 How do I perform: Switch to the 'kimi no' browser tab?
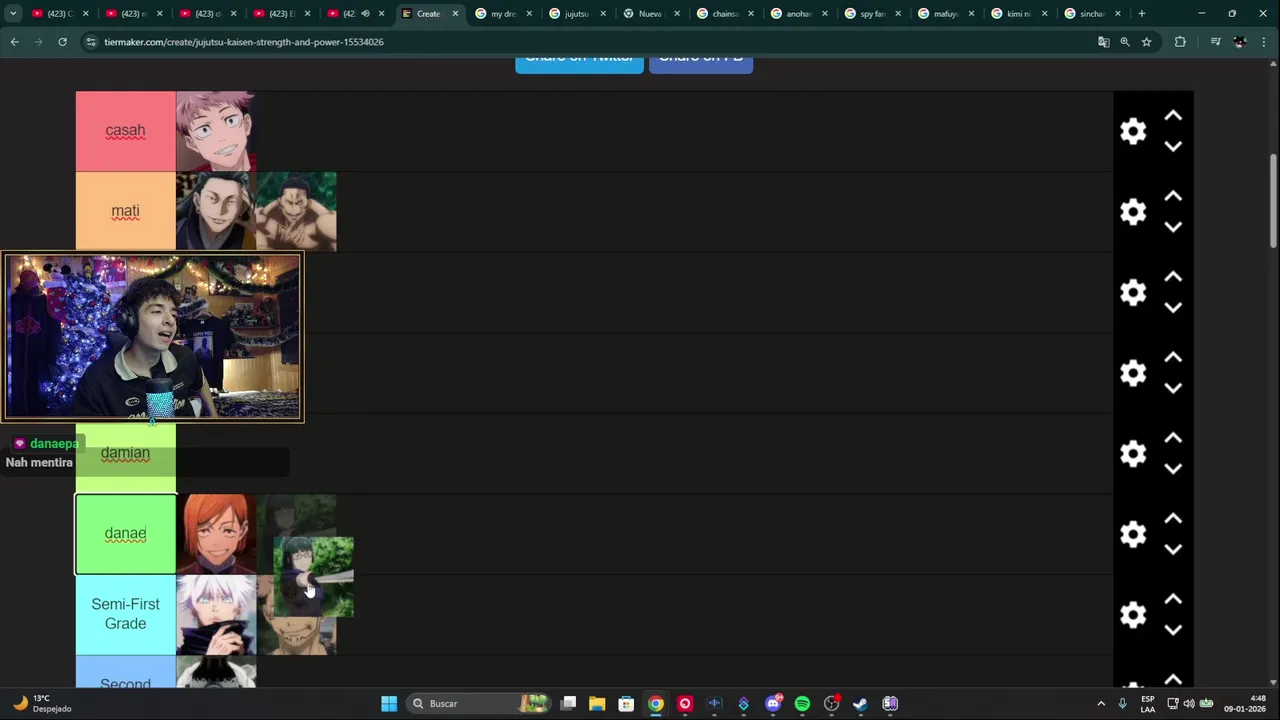click(1017, 14)
